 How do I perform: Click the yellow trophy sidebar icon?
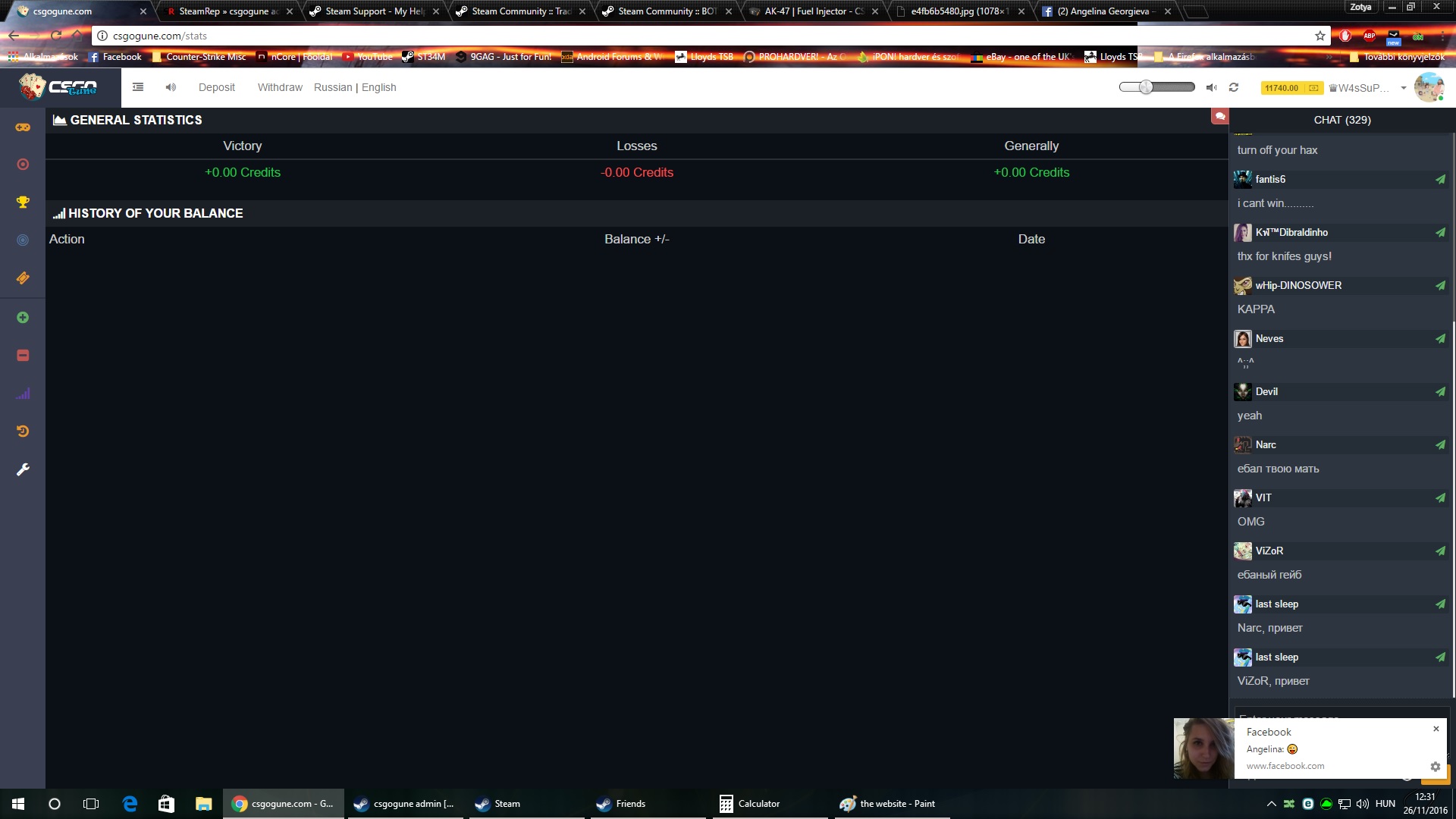pyautogui.click(x=23, y=202)
